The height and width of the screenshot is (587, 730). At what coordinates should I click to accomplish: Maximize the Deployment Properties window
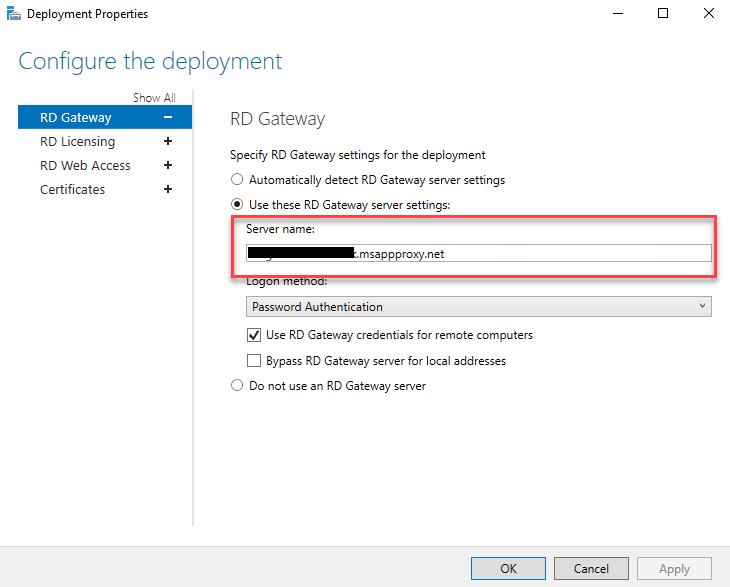tap(663, 14)
